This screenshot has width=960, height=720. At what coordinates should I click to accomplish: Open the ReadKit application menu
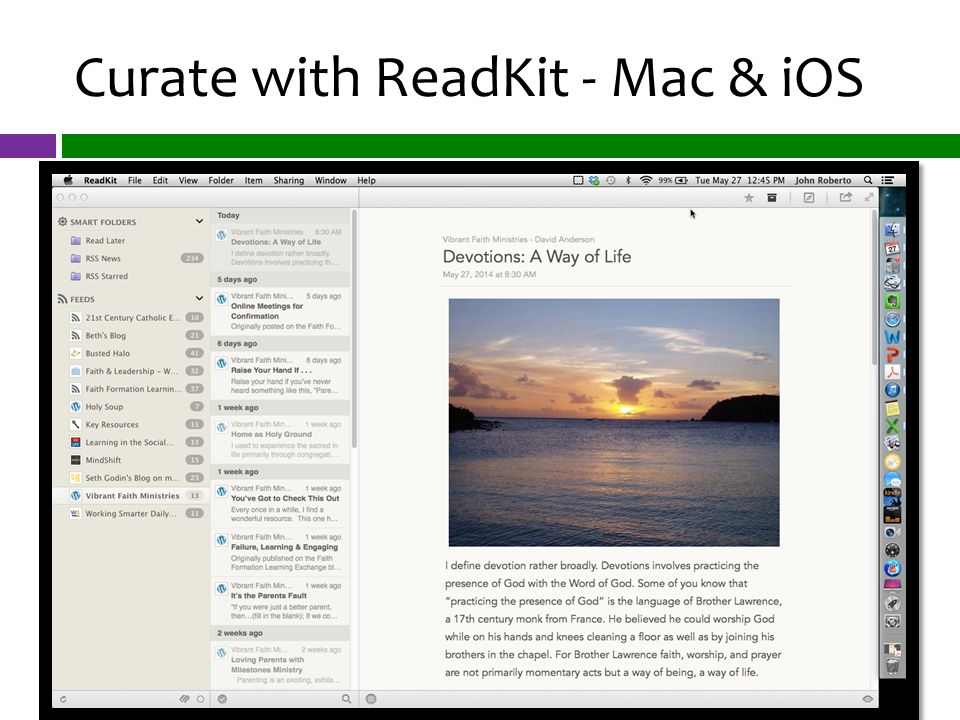tap(100, 180)
